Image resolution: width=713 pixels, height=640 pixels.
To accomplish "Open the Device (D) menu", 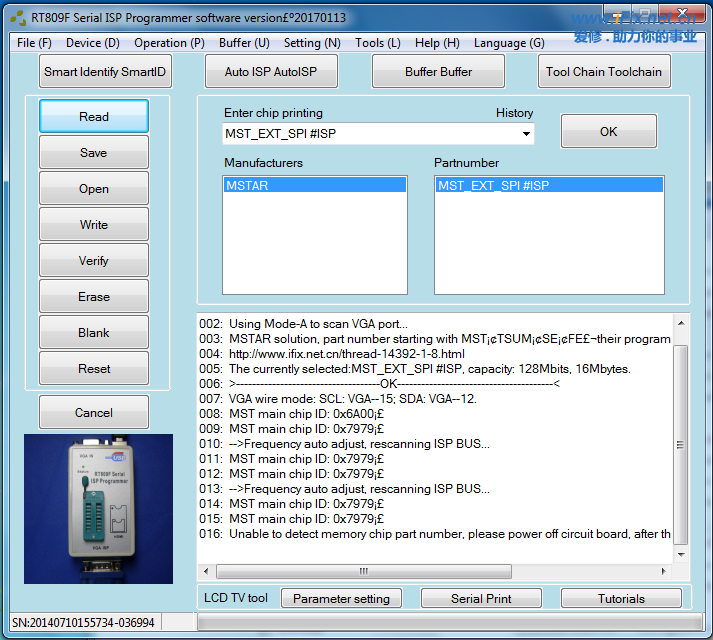I will click(92, 43).
